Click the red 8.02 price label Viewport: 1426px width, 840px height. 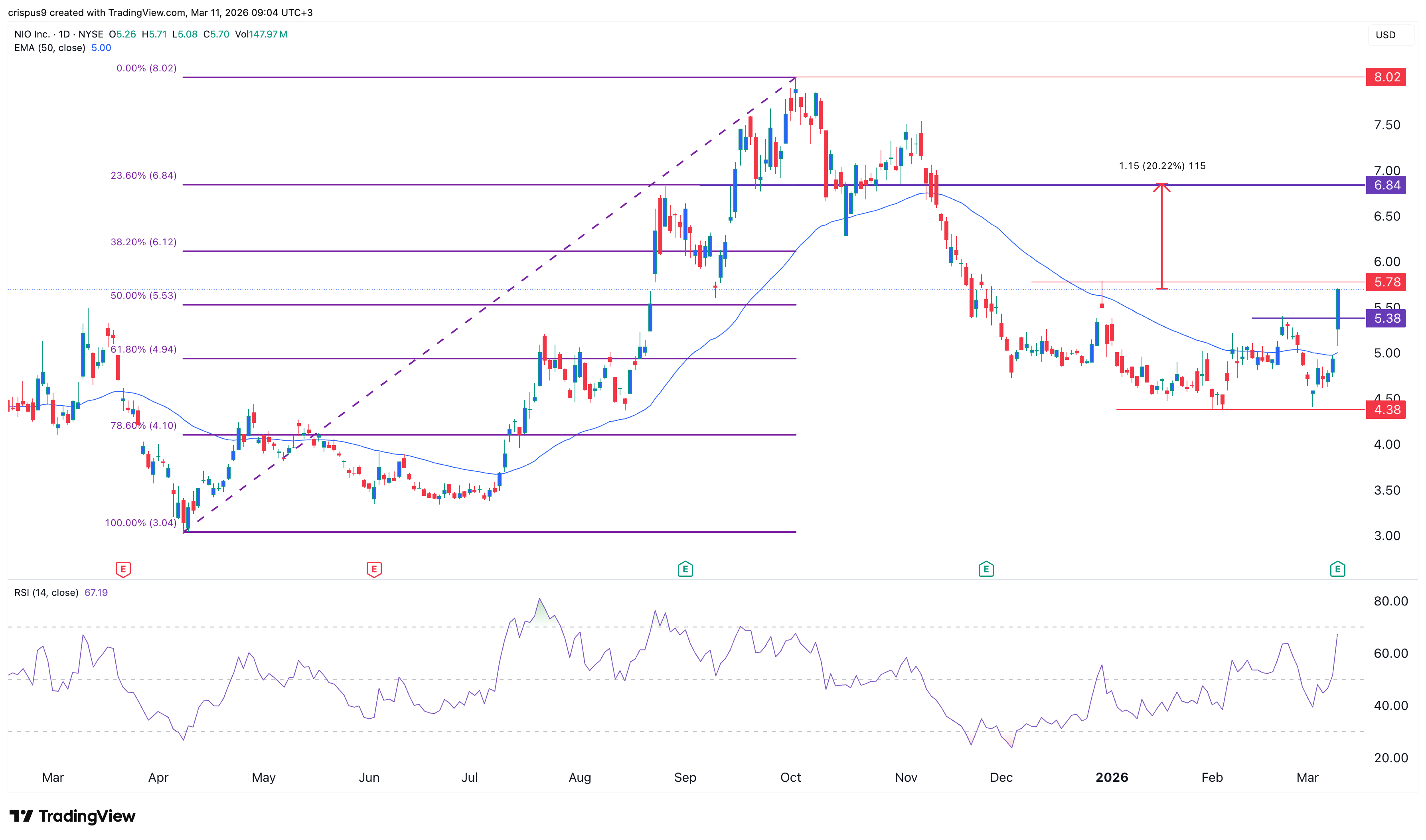click(x=1386, y=77)
